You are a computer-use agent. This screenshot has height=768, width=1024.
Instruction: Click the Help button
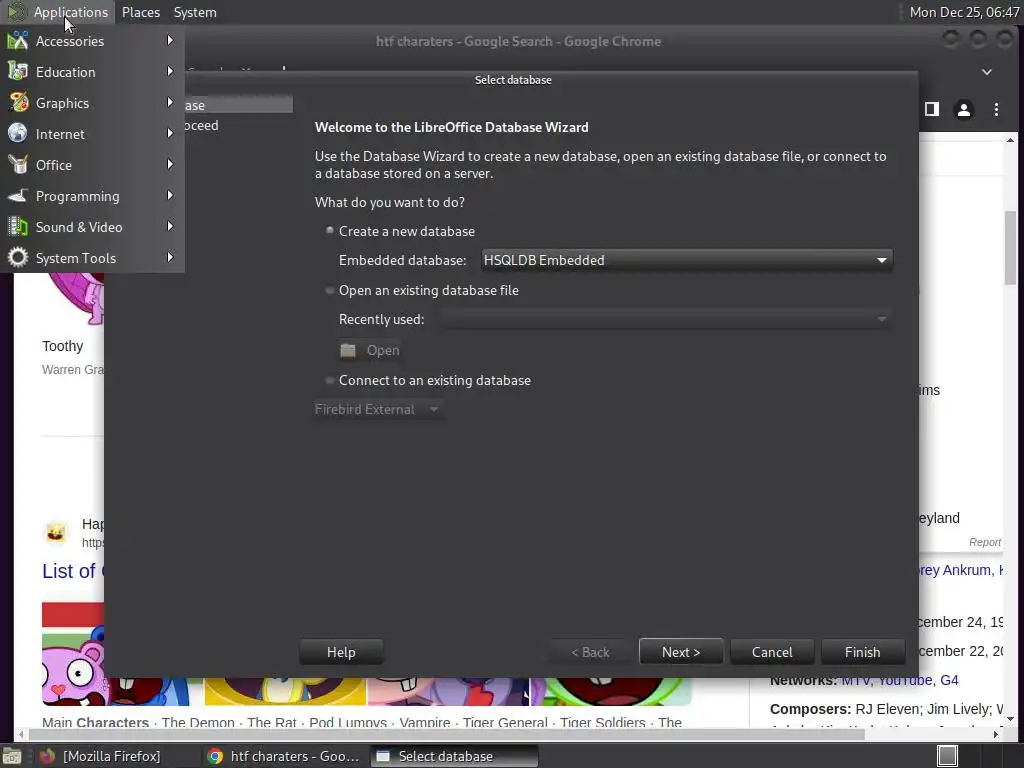point(341,652)
